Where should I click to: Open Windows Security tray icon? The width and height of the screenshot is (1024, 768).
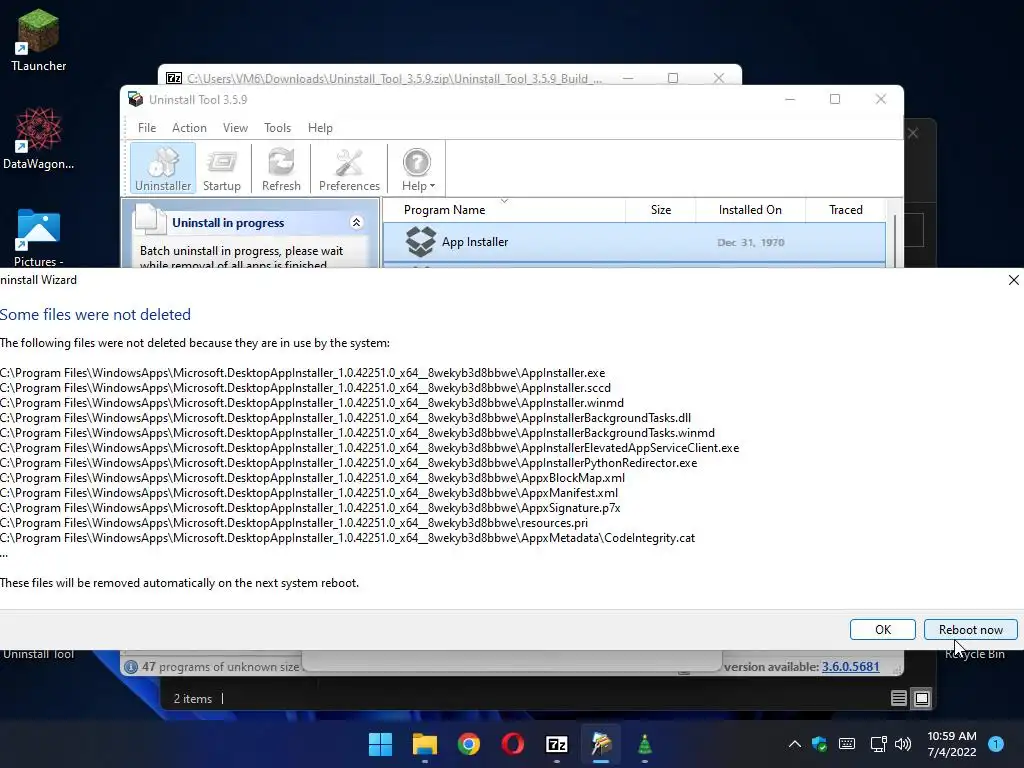click(820, 744)
